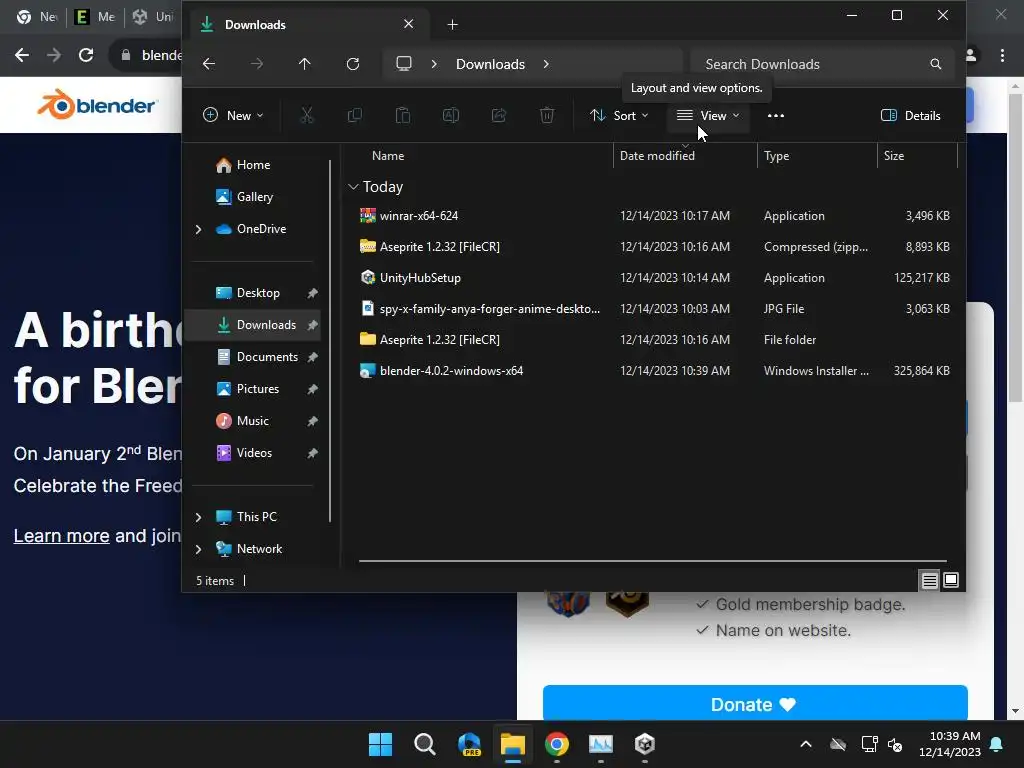1024x768 pixels.
Task: Click Learn more link on Blender page
Action: tap(61, 536)
